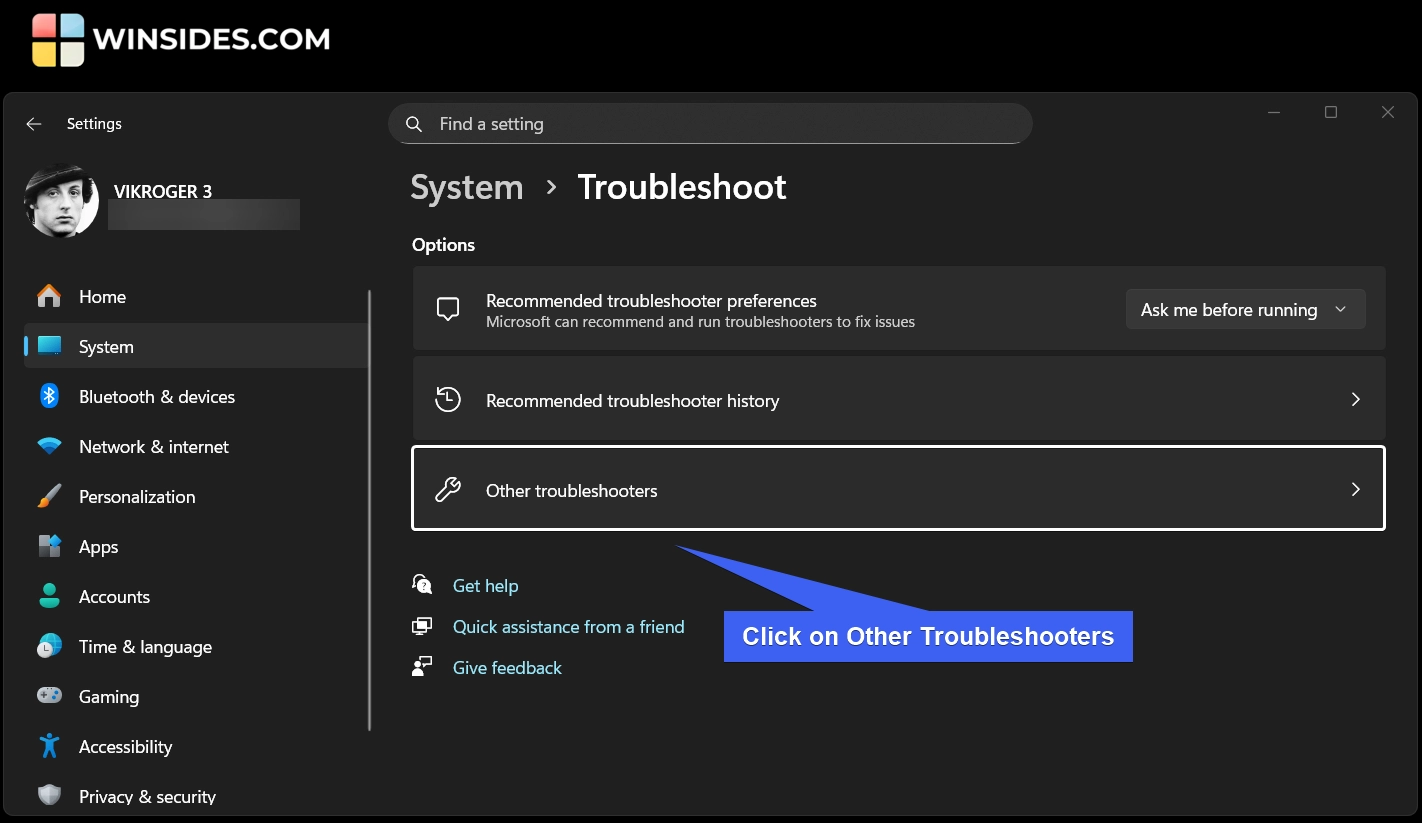Expand Recommended troubleshooter history chevron
Screen dimensions: 1422x823
tap(1355, 400)
